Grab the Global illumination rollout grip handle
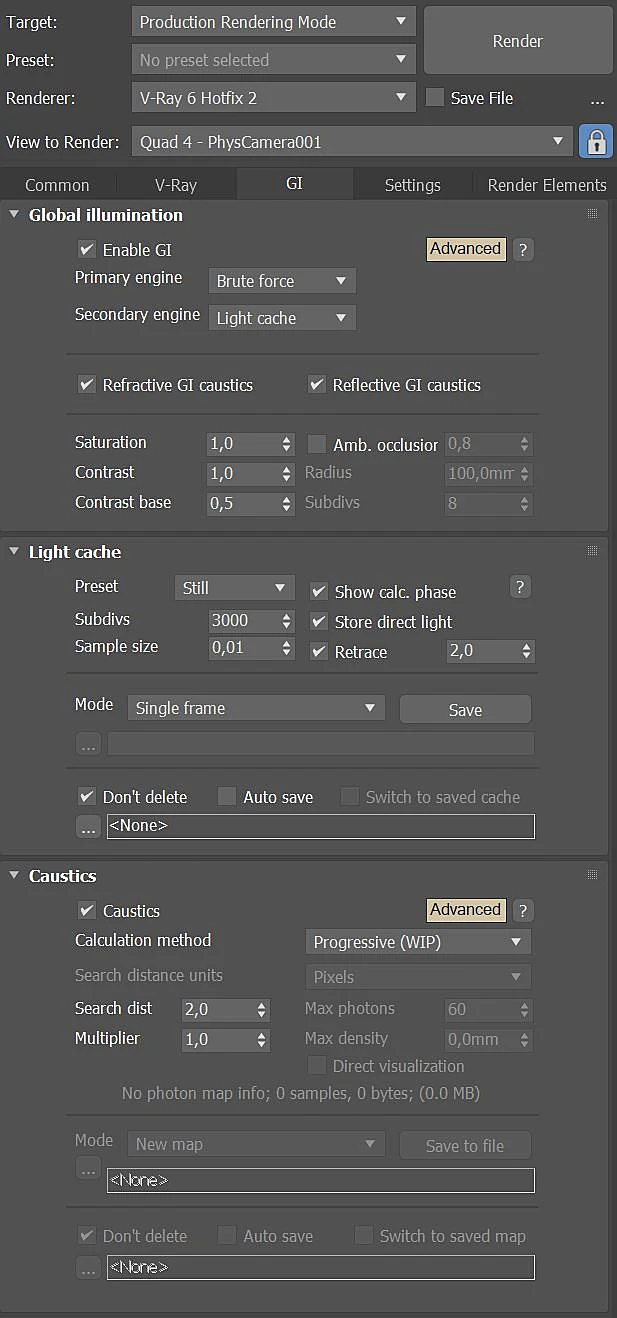The image size is (617, 1318). (x=592, y=214)
